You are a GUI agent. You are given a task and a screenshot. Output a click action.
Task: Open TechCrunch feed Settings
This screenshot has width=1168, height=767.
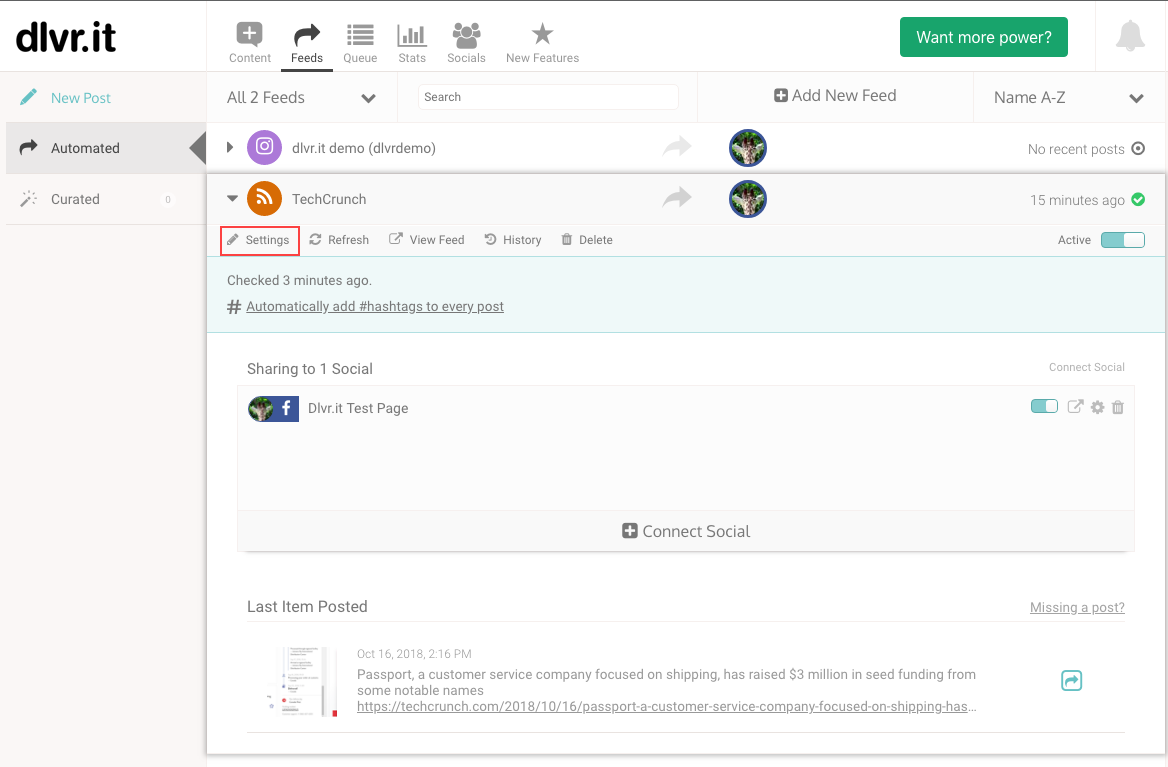(x=259, y=240)
